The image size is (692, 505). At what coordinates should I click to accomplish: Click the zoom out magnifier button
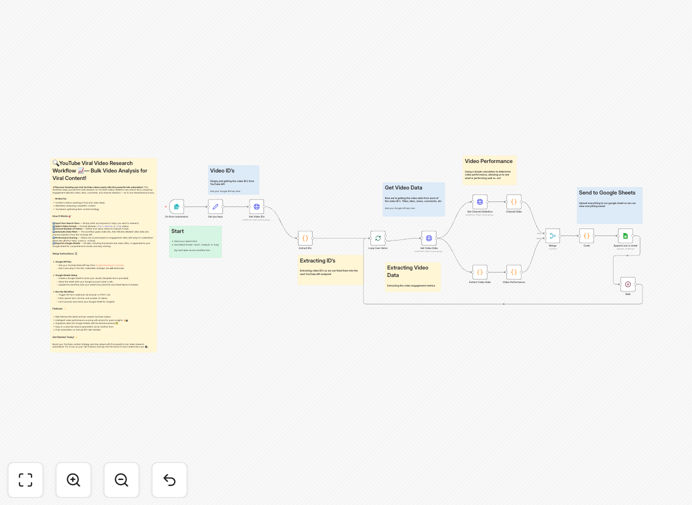(121, 480)
